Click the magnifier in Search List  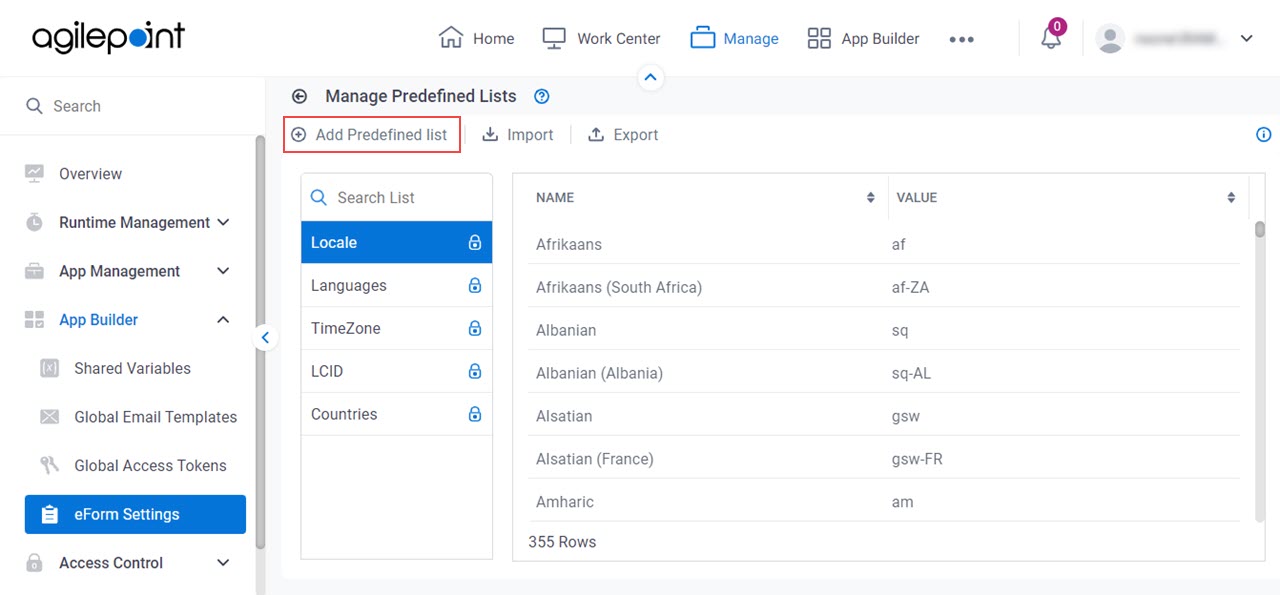pyautogui.click(x=319, y=197)
